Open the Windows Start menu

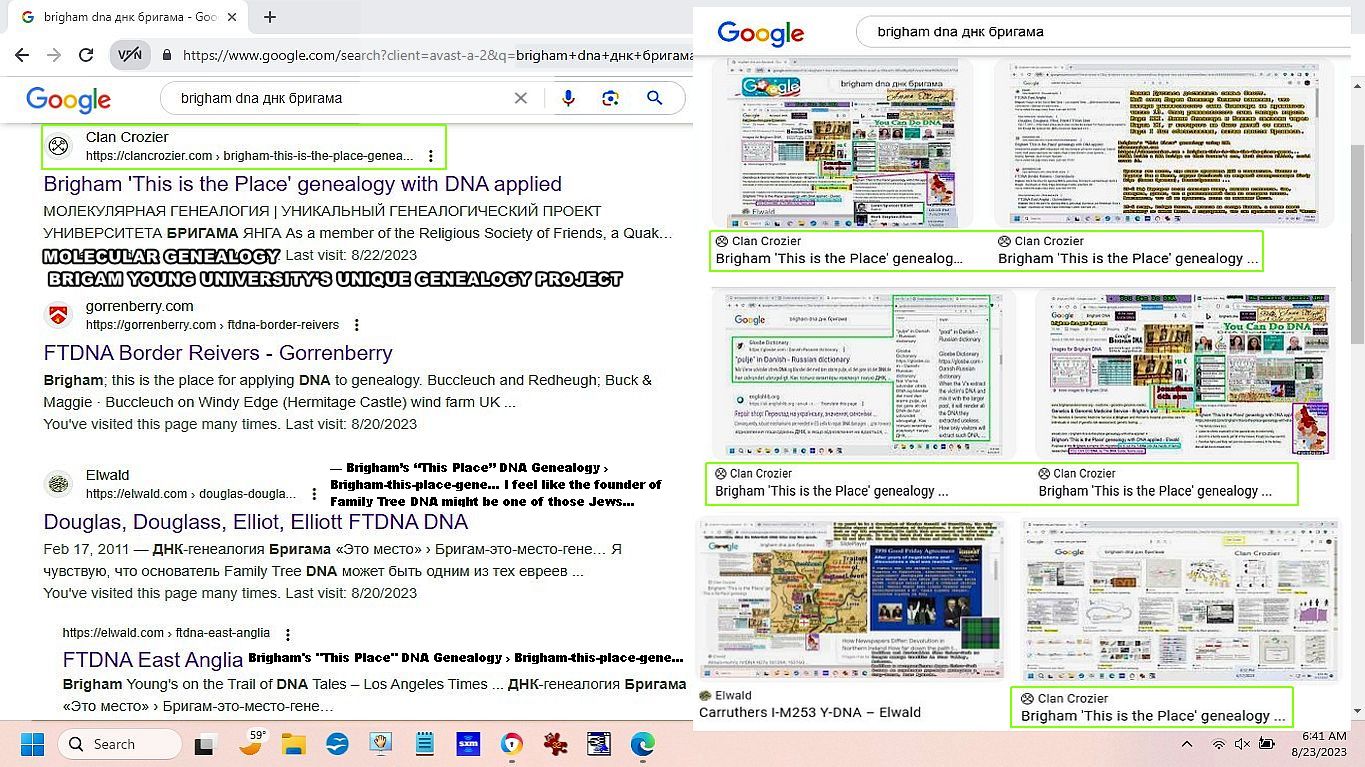click(33, 744)
